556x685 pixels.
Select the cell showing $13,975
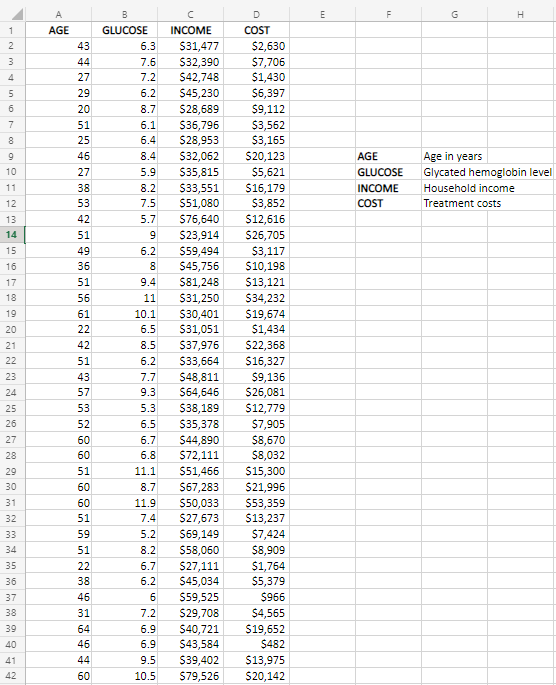256,660
